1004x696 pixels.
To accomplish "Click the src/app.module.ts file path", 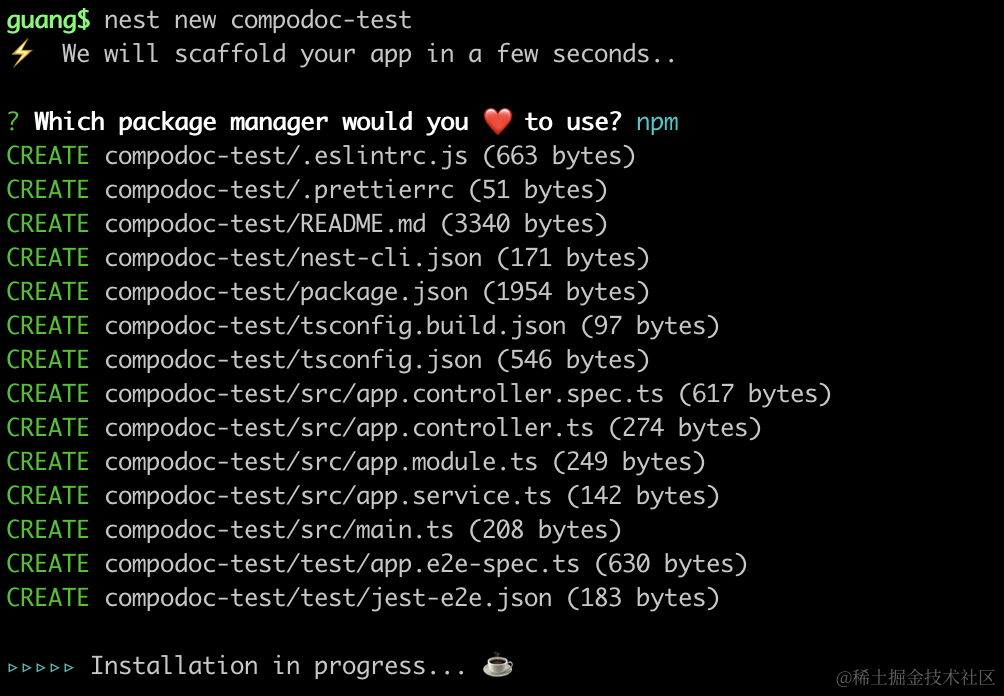I will pos(321,462).
